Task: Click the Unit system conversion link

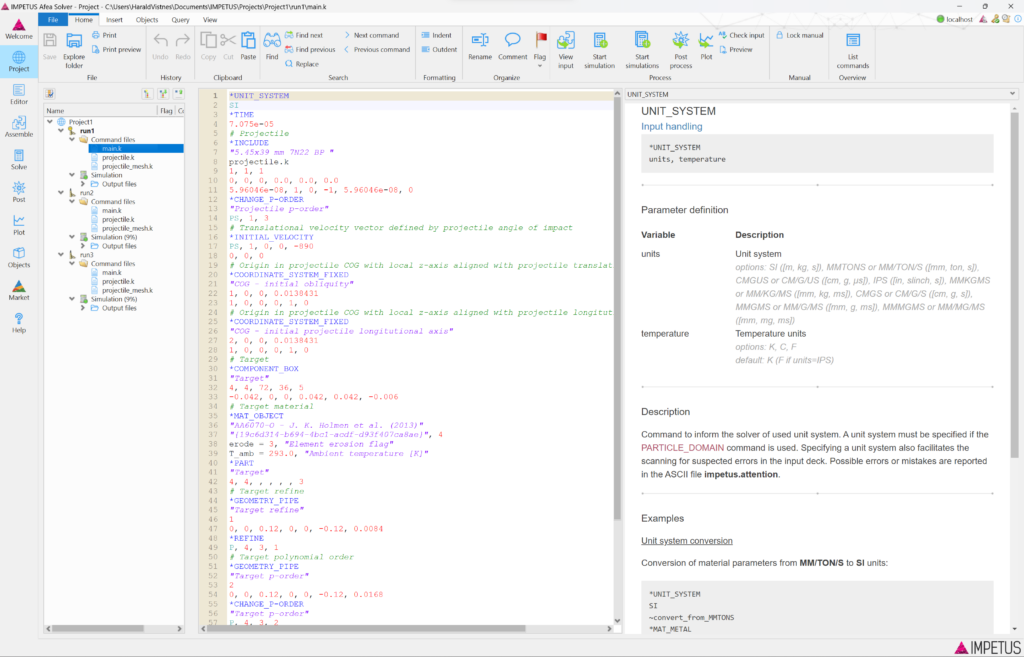Action: point(686,541)
